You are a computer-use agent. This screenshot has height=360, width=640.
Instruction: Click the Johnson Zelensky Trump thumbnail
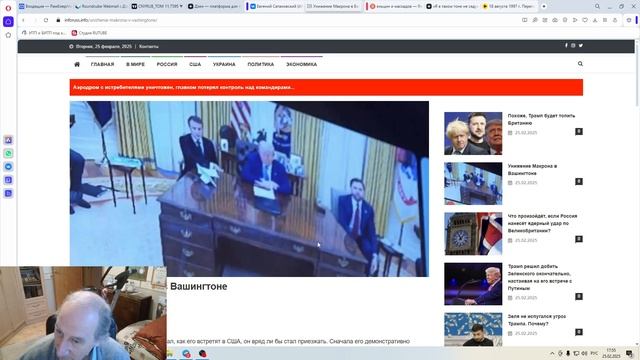pos(473,133)
